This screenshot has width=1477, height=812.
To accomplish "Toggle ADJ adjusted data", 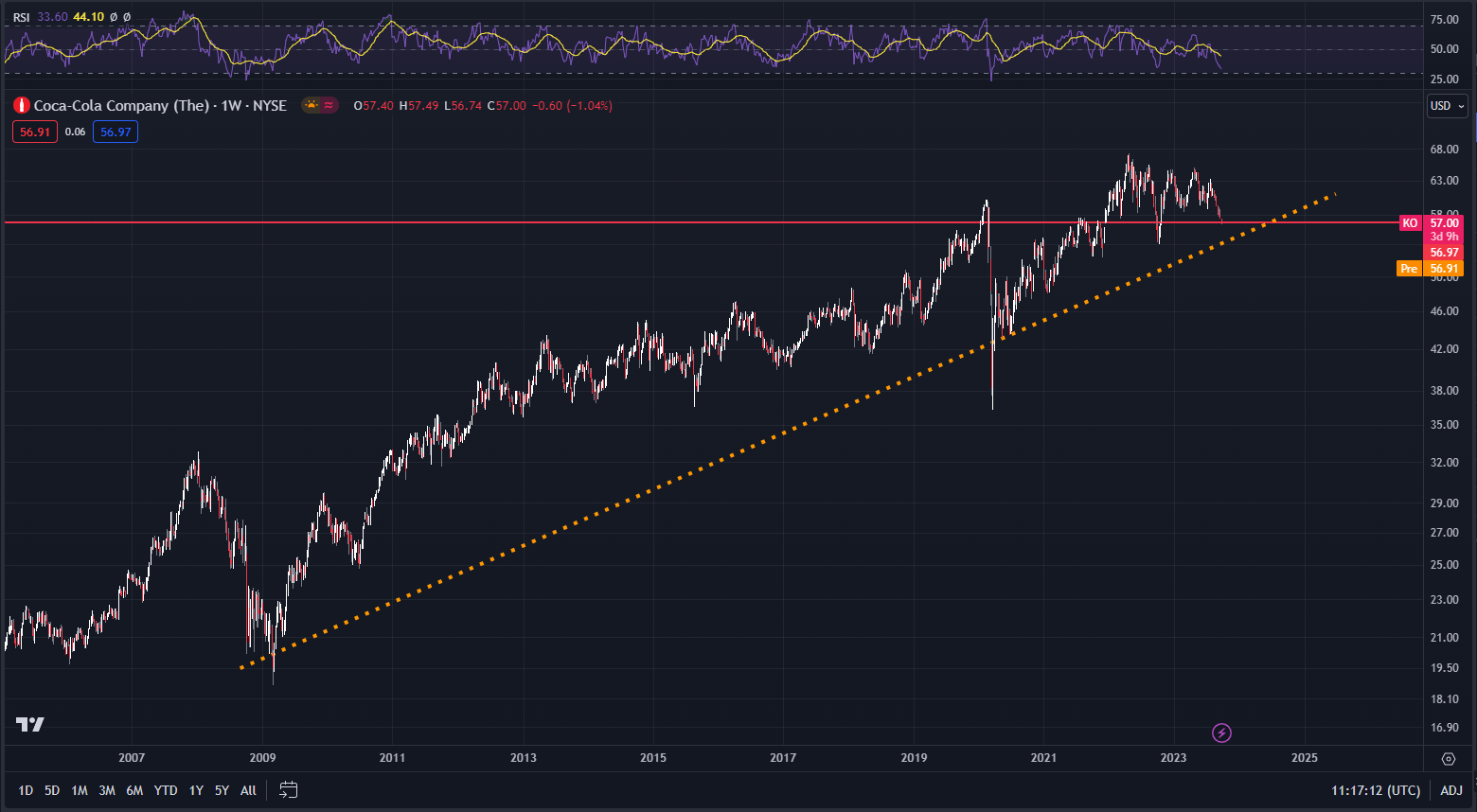I will click(x=1451, y=790).
